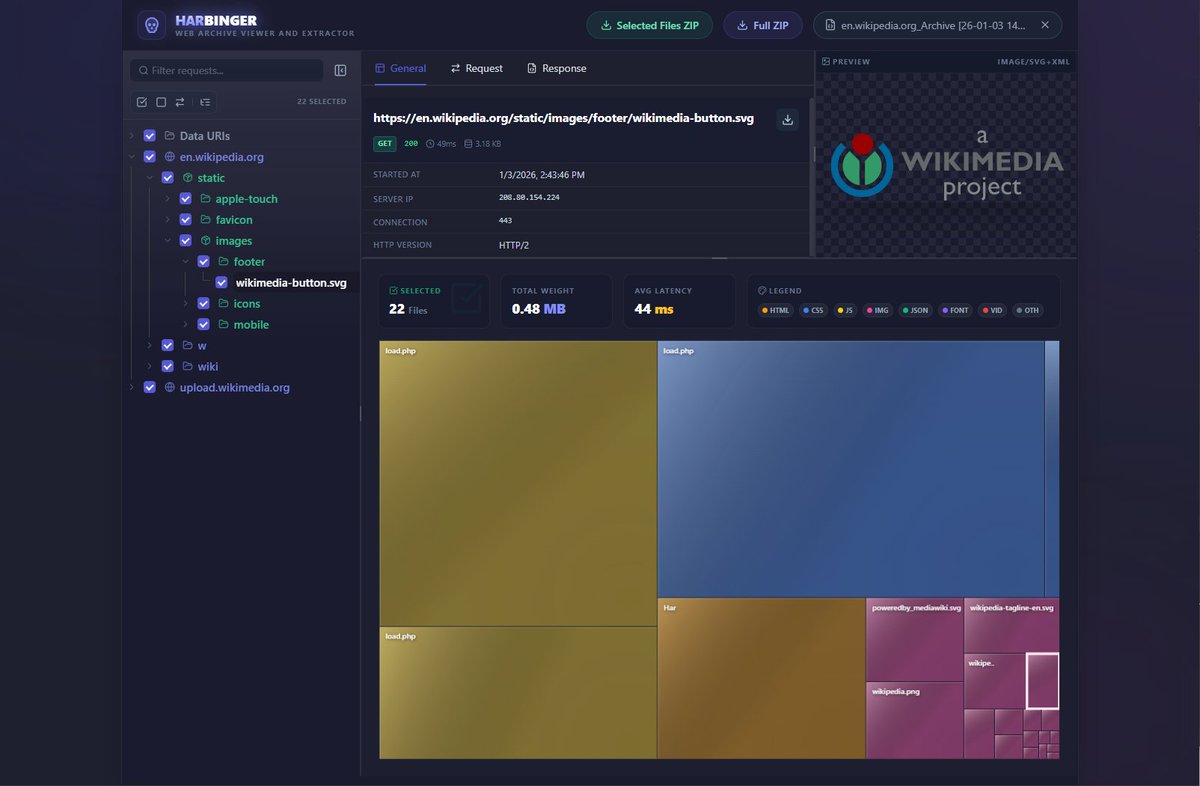Image resolution: width=1200 pixels, height=786 pixels.
Task: Expand the Data URIs tree node
Action: (x=131, y=136)
